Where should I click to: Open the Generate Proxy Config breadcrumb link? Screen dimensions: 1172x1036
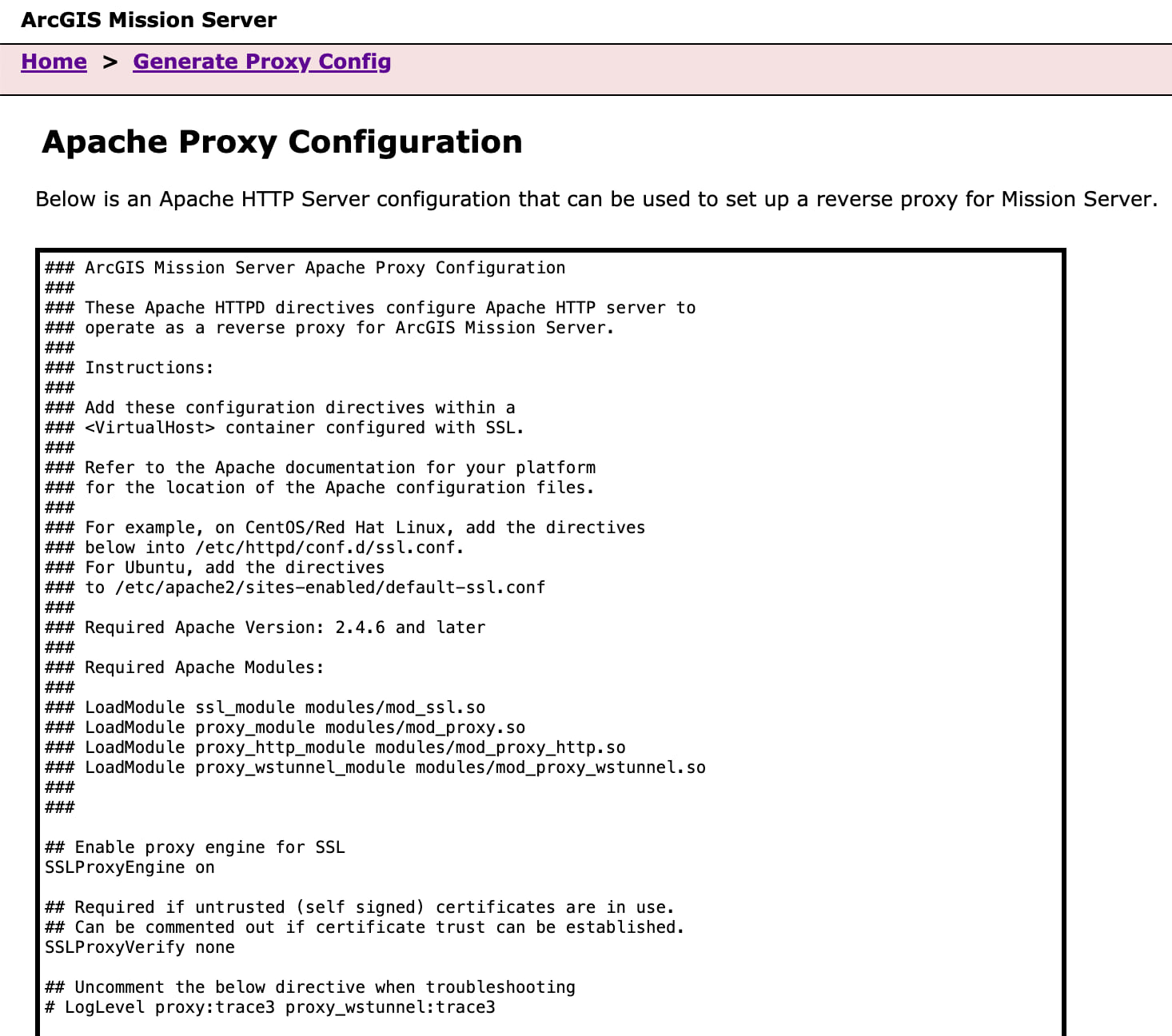coord(261,62)
